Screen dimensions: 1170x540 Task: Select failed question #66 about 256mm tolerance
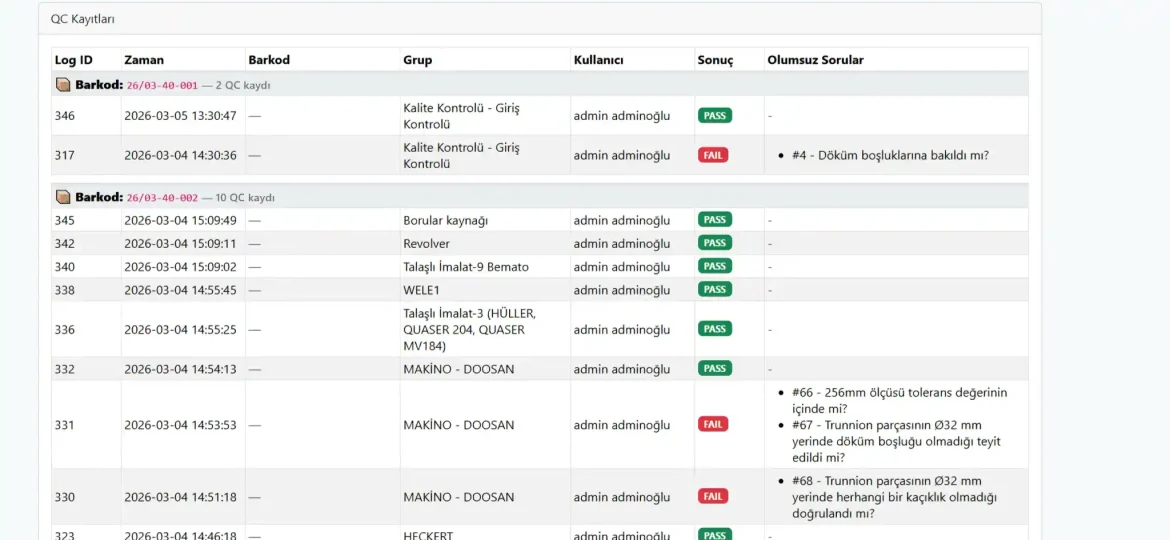tap(898, 400)
